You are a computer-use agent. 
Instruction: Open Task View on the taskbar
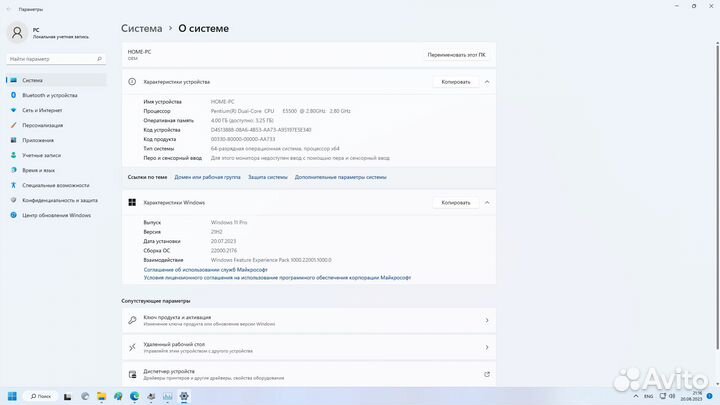[x=68, y=396]
